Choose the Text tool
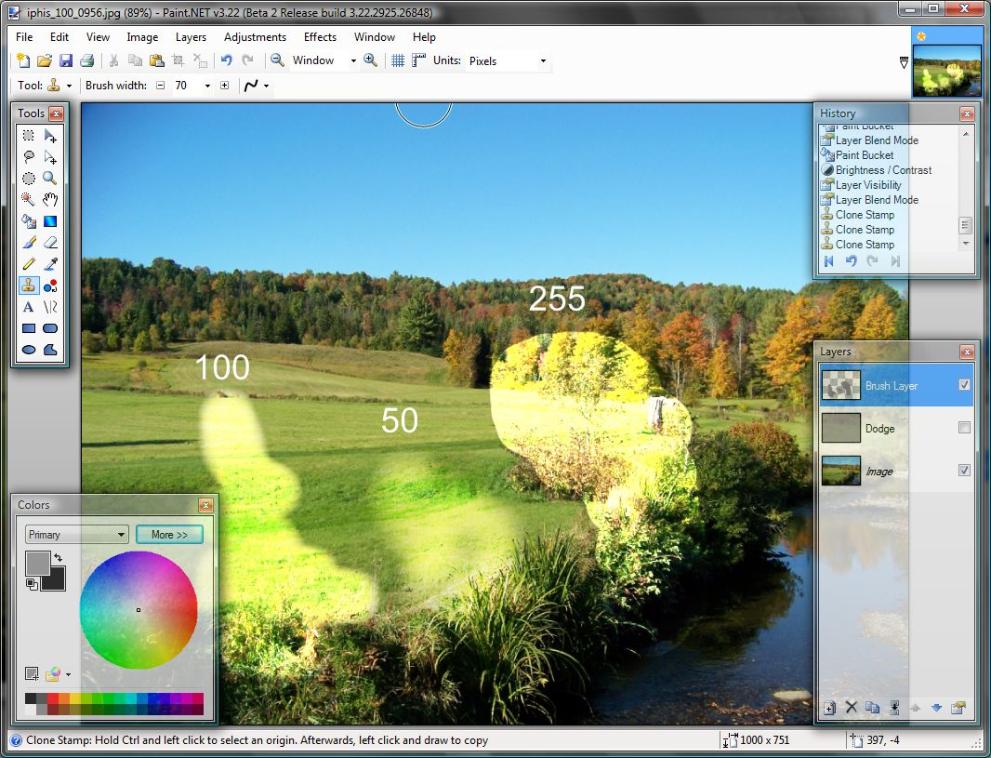991x758 pixels. [x=28, y=307]
